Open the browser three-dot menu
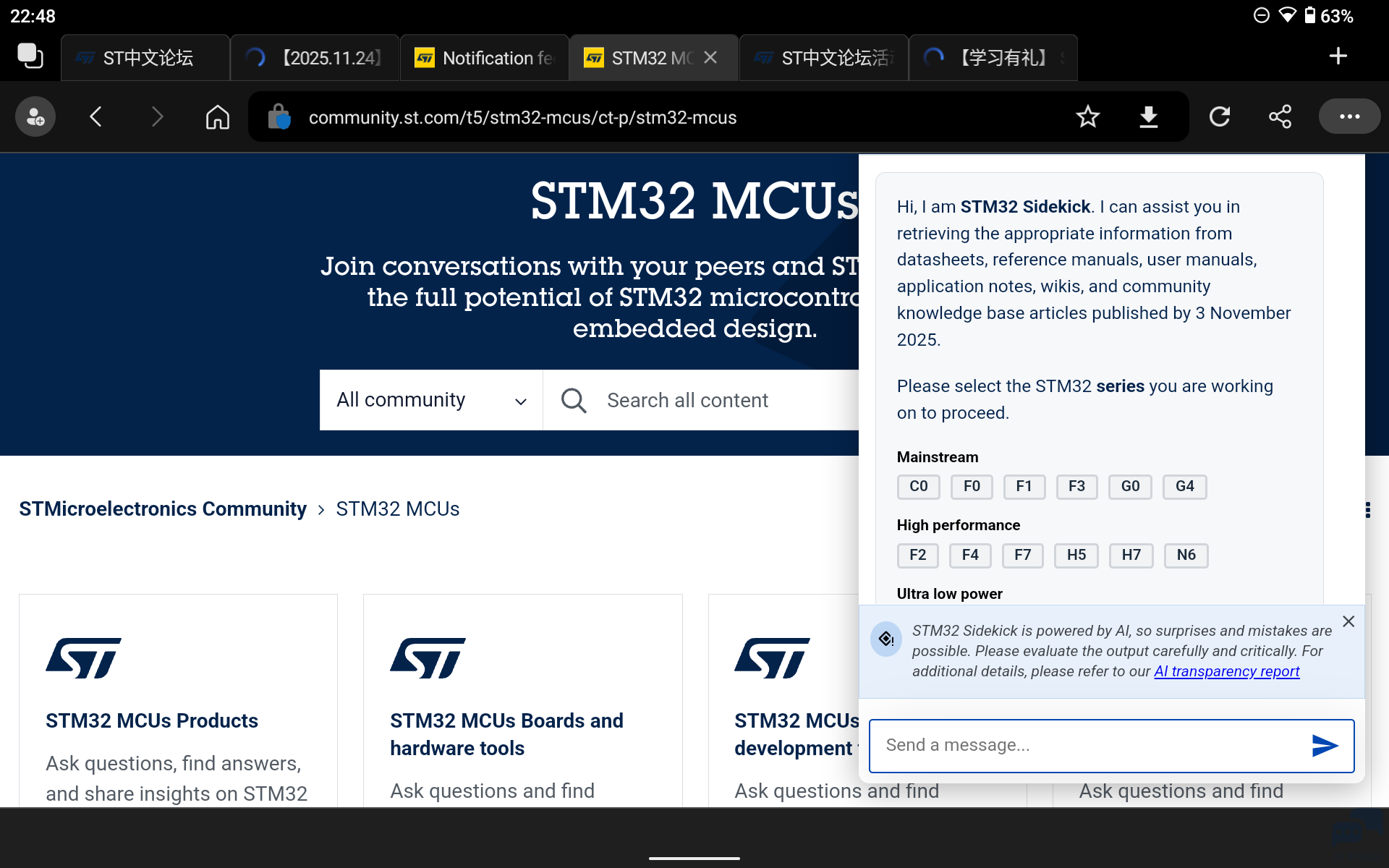 [1349, 116]
